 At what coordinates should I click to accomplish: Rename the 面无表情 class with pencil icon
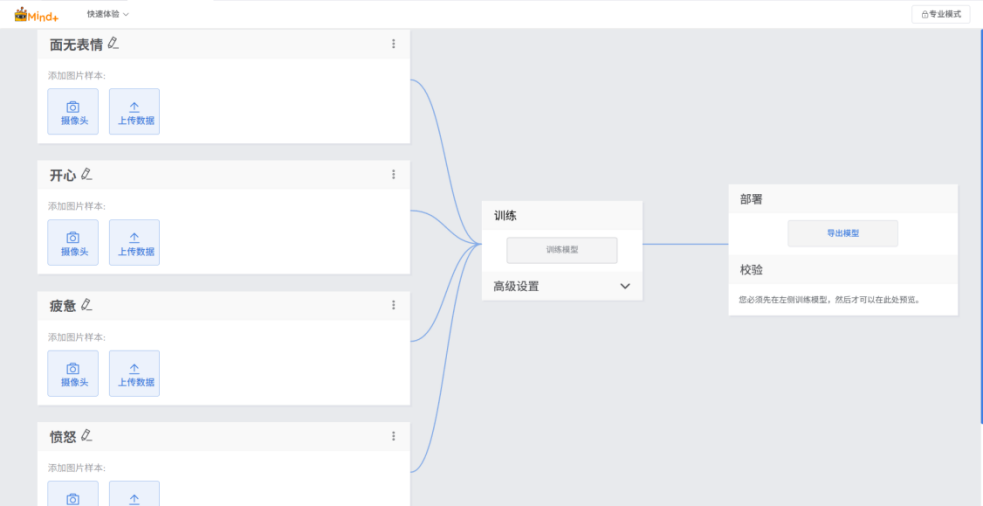113,43
